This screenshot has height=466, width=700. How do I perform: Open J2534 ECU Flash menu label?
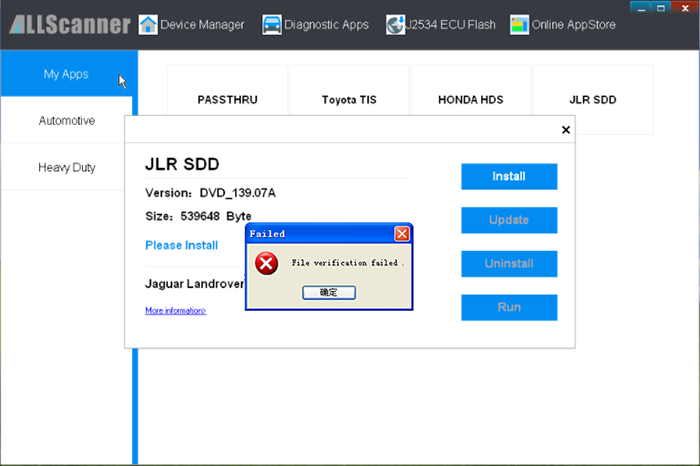[x=450, y=25]
